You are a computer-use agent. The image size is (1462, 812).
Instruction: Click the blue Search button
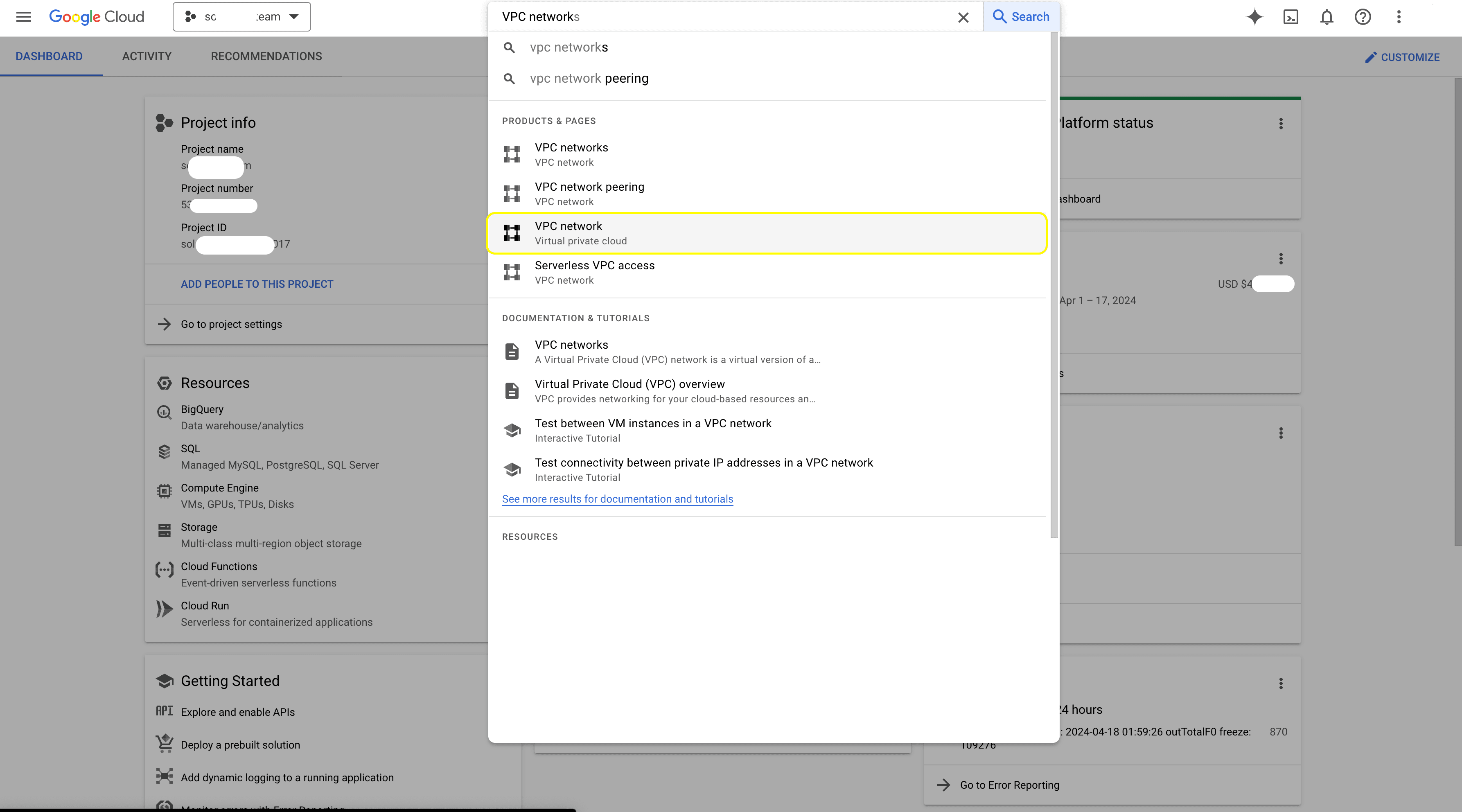(x=1021, y=16)
